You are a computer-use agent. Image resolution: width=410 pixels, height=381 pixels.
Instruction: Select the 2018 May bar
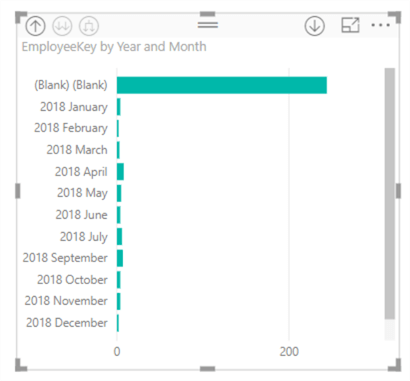tap(119, 193)
